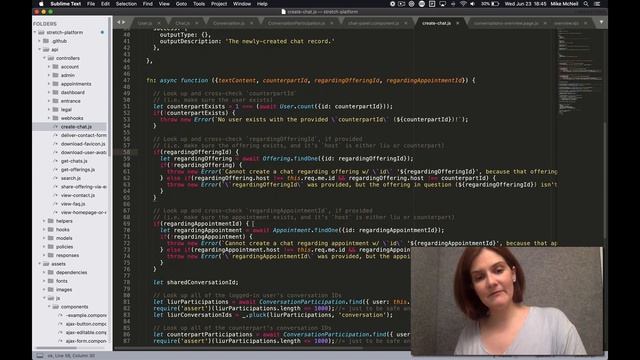Screen dimensions: 640x360
Task: Click the helpers folder icon
Action: 51,221
